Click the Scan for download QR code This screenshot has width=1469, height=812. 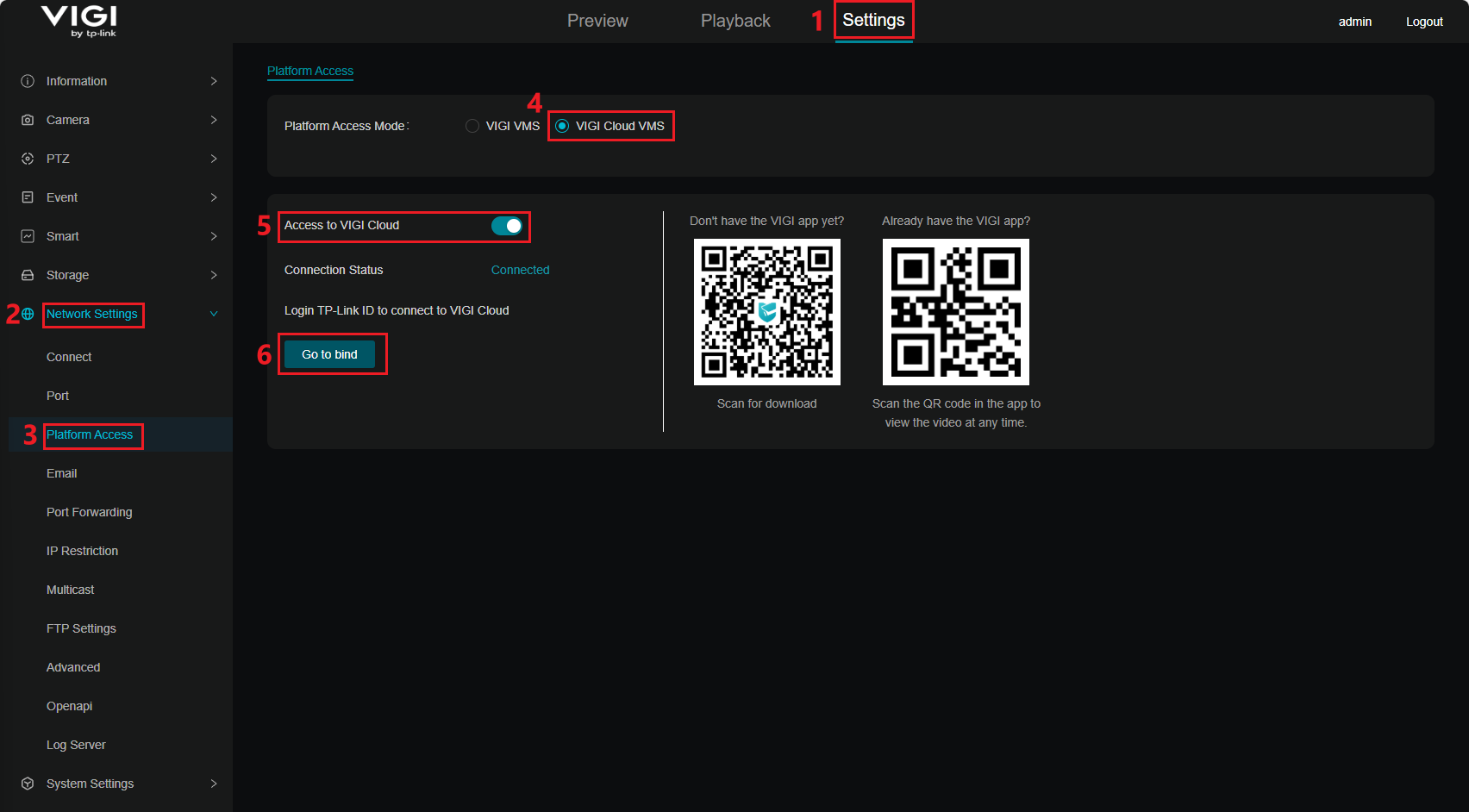767,312
